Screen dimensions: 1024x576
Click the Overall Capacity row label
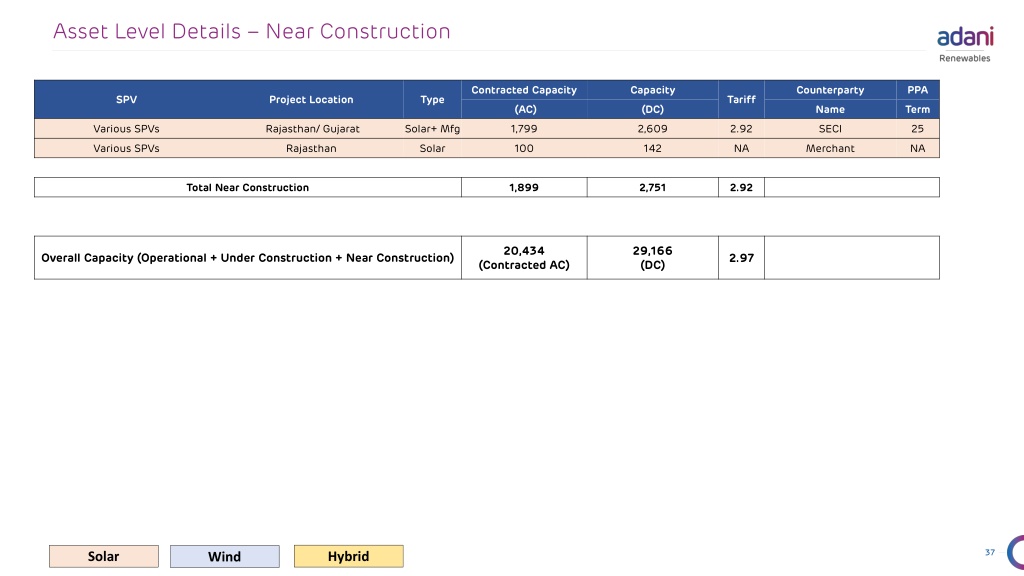pos(248,258)
